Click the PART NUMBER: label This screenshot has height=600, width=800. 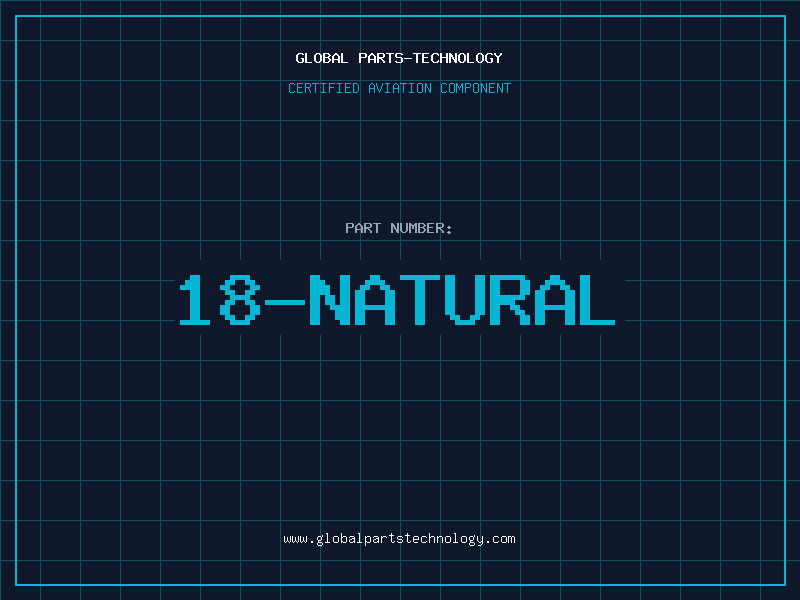398,228
